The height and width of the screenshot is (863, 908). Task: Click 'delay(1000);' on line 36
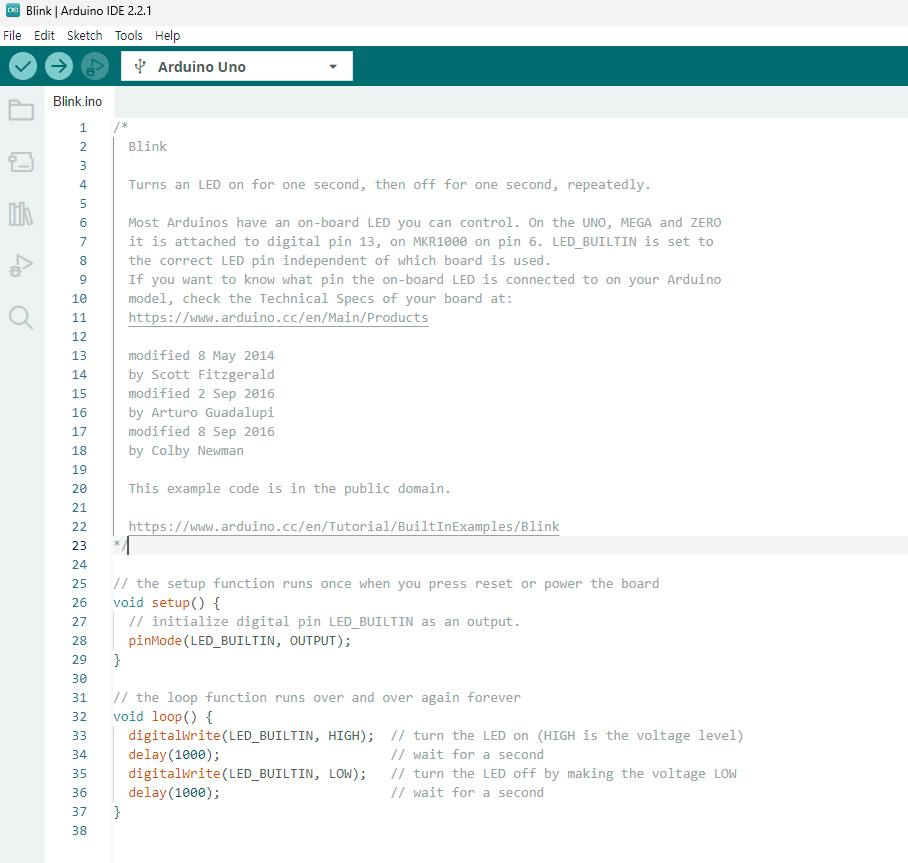pyautogui.click(x=174, y=793)
